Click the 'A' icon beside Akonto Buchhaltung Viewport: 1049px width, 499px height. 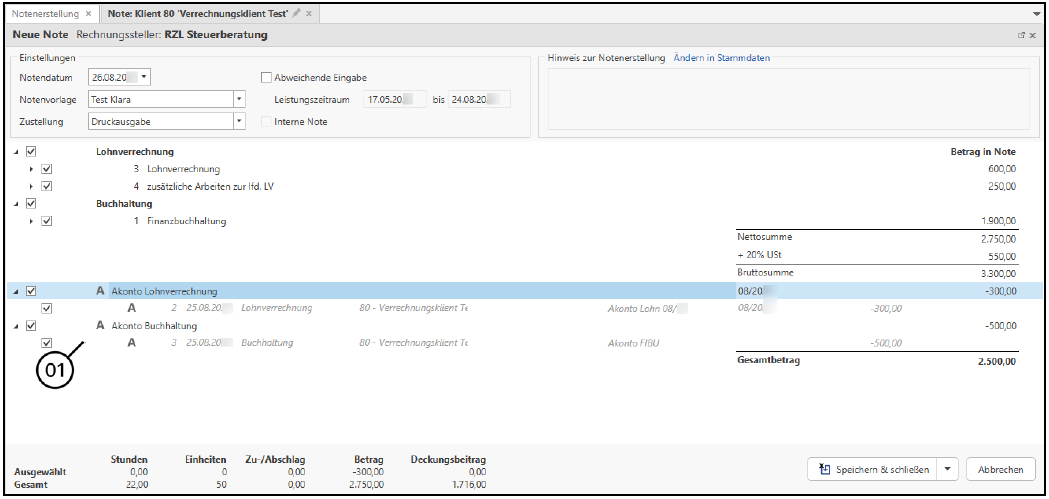(x=99, y=326)
